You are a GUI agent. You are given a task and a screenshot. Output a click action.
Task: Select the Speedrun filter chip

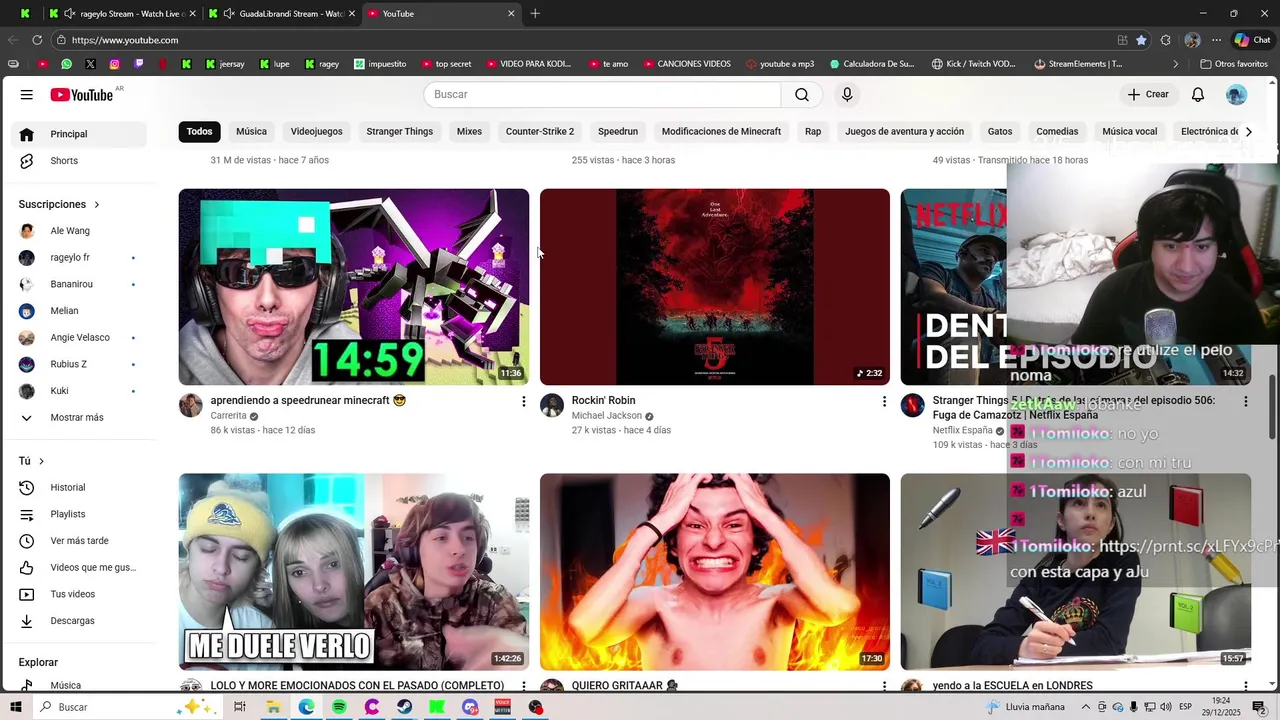(618, 131)
